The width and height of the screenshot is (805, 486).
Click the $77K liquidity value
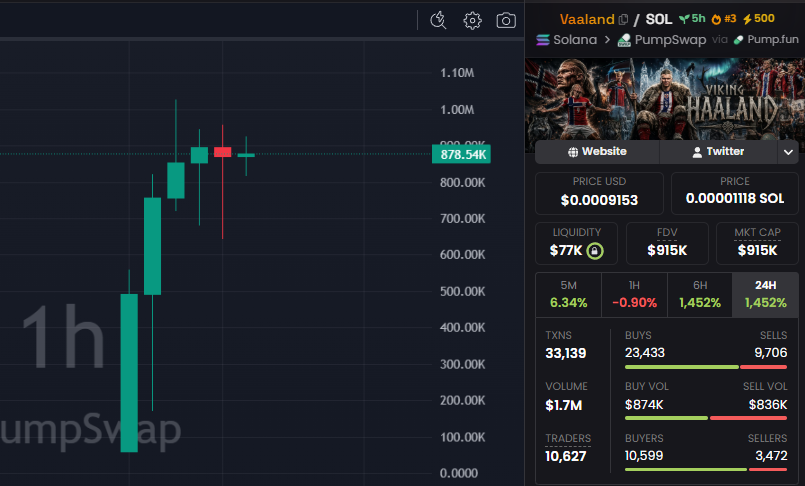coord(566,250)
